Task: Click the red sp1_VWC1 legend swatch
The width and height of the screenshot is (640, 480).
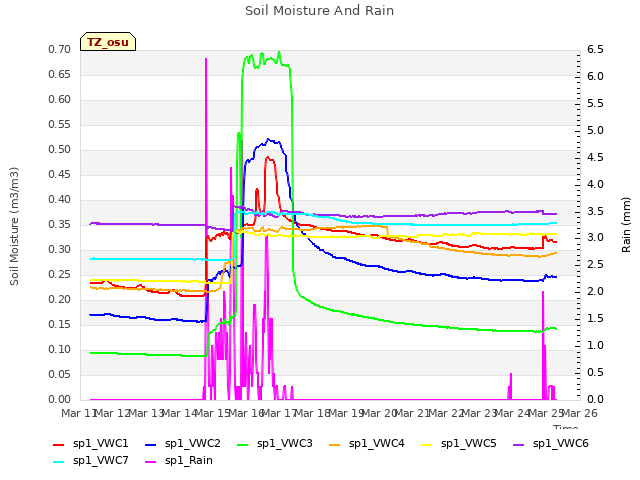Action: click(x=59, y=445)
